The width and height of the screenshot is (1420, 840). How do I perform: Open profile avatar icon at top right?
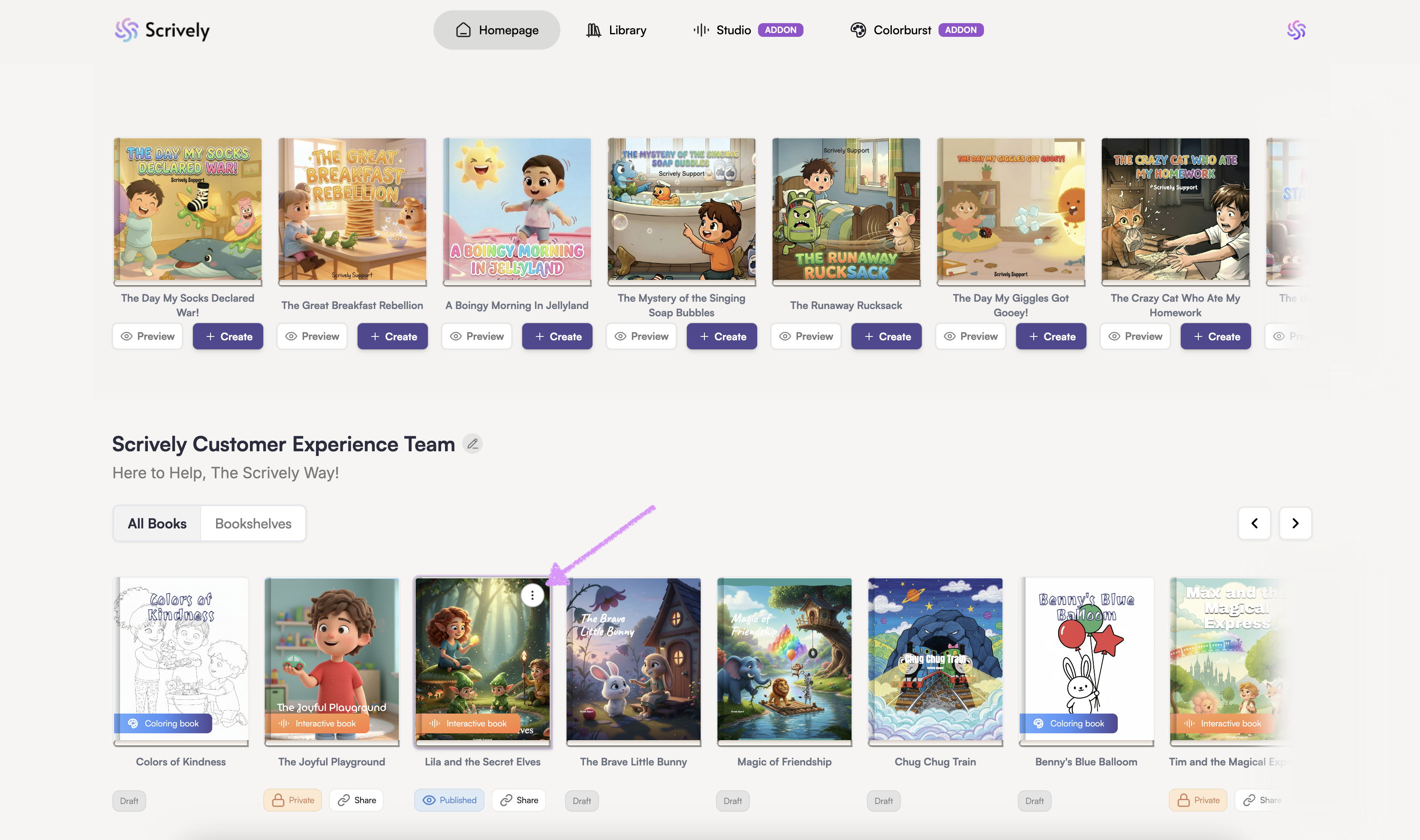point(1295,30)
